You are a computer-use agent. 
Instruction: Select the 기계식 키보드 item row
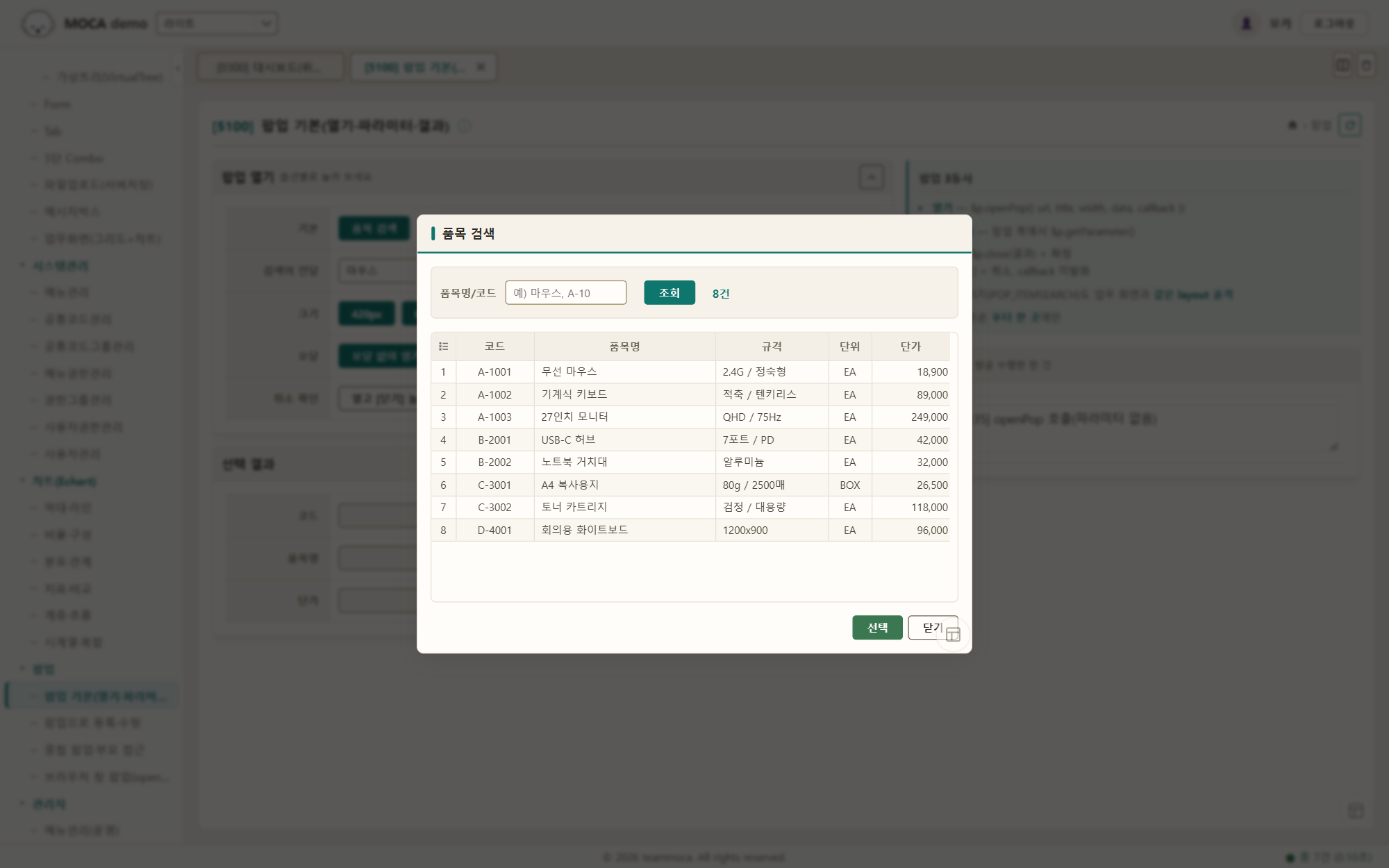click(x=690, y=394)
